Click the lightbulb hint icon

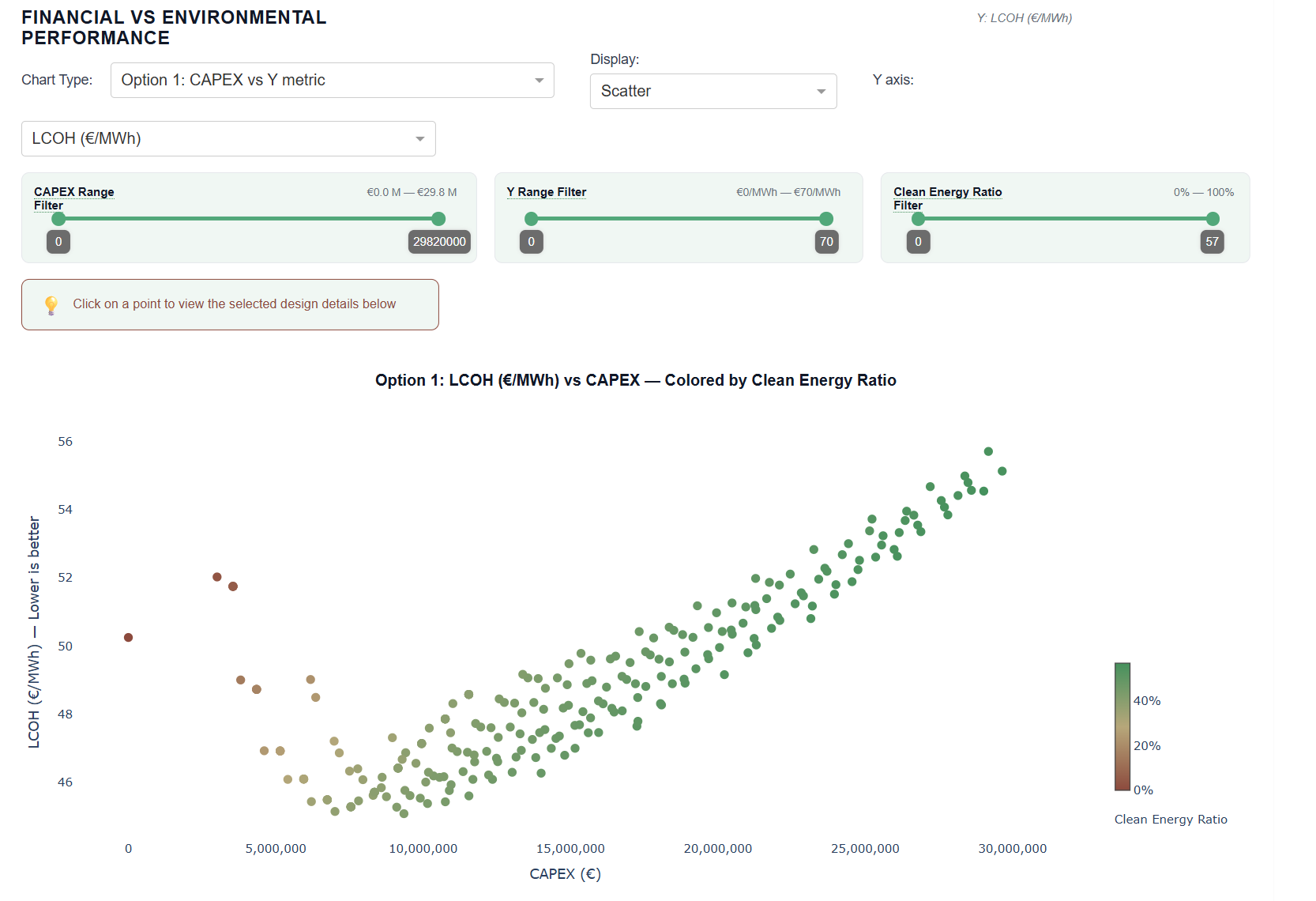[x=51, y=305]
